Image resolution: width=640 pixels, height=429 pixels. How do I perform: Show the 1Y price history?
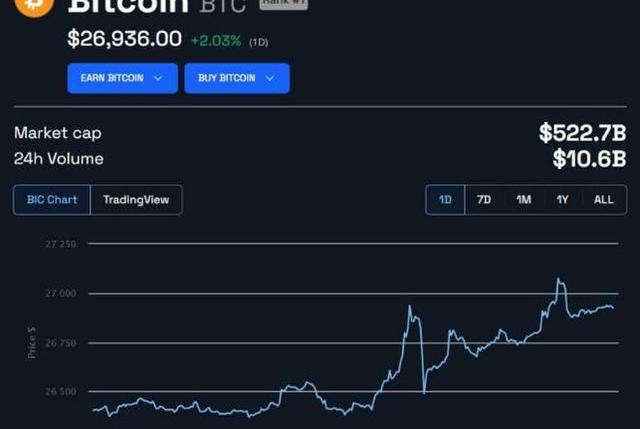pos(563,200)
